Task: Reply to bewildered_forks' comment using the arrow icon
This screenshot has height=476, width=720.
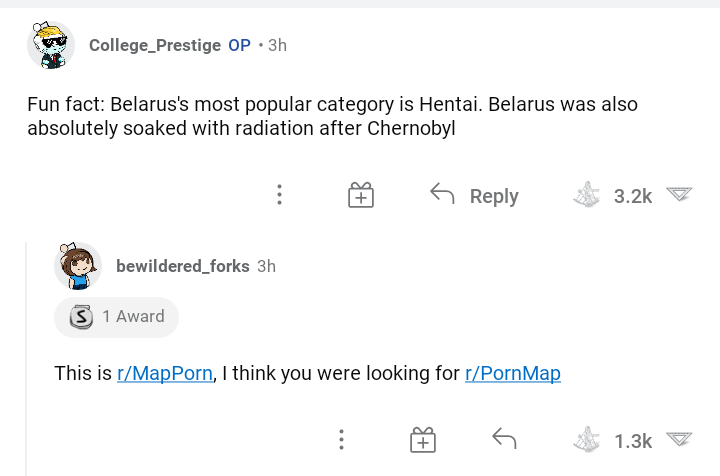Action: (x=504, y=438)
